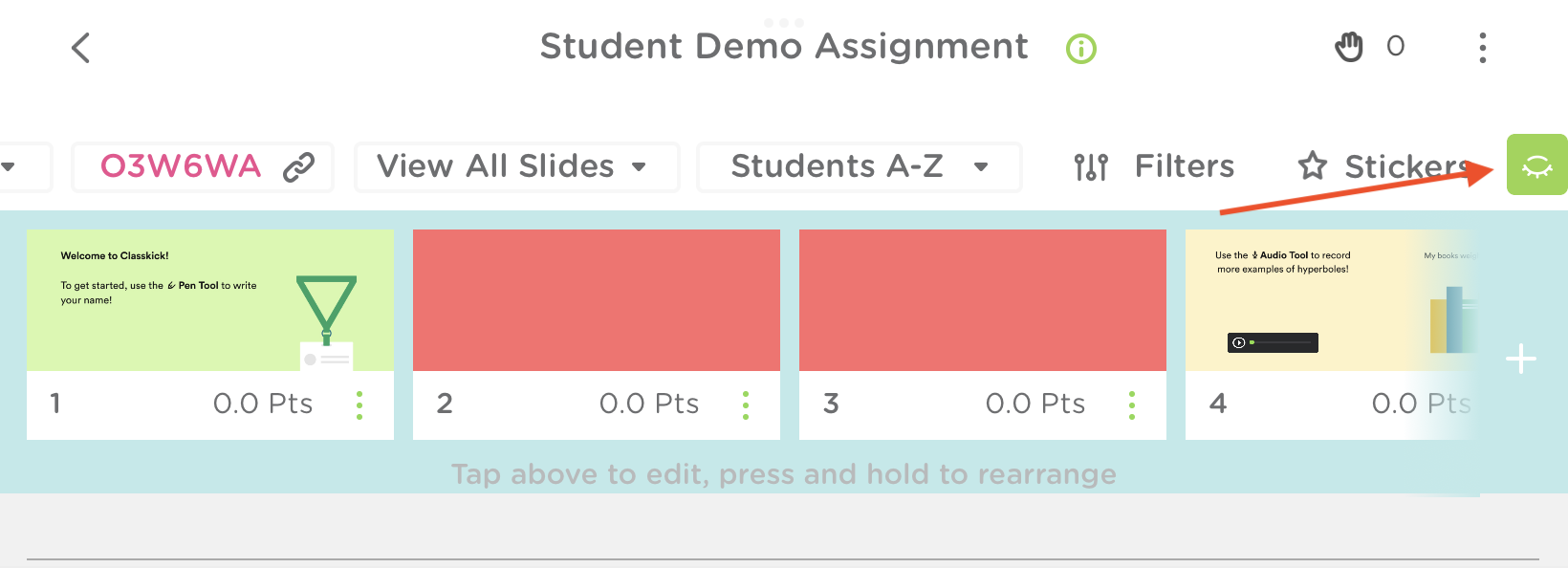This screenshot has width=1568, height=568.
Task: Open Stickers star icon
Action: [1312, 166]
